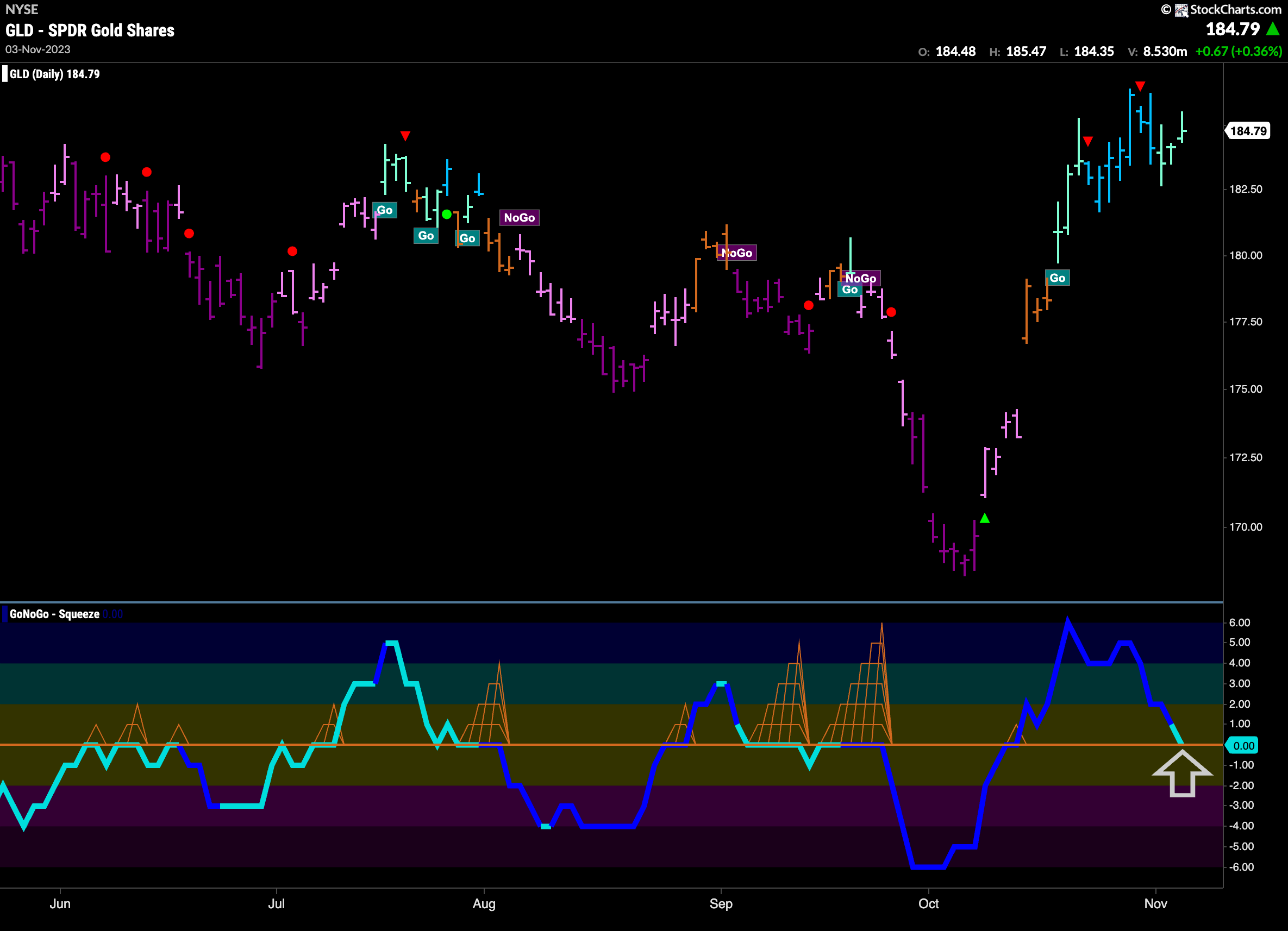Viewport: 1288px width, 931px height.
Task: Click the -3.00 squeeze axis label
Action: (x=1241, y=806)
